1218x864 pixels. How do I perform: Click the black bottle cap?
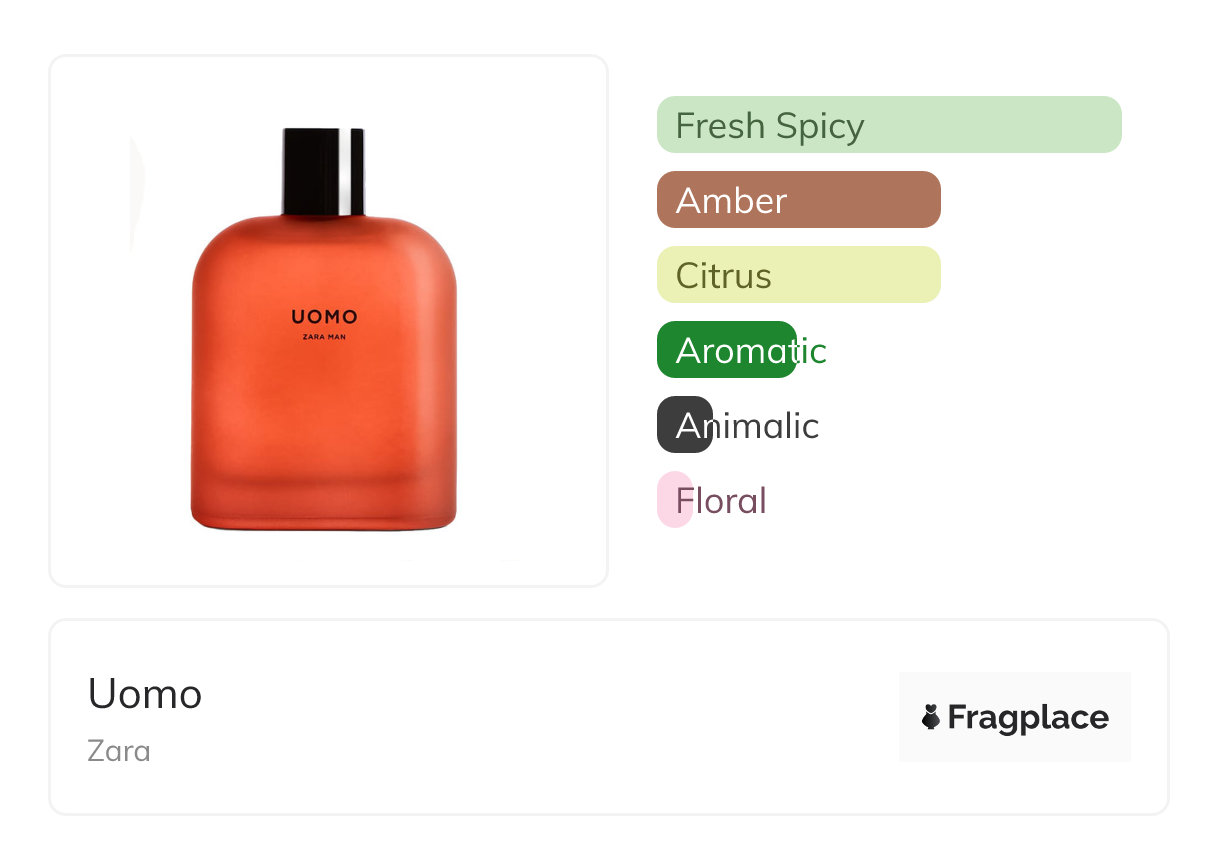pyautogui.click(x=323, y=171)
